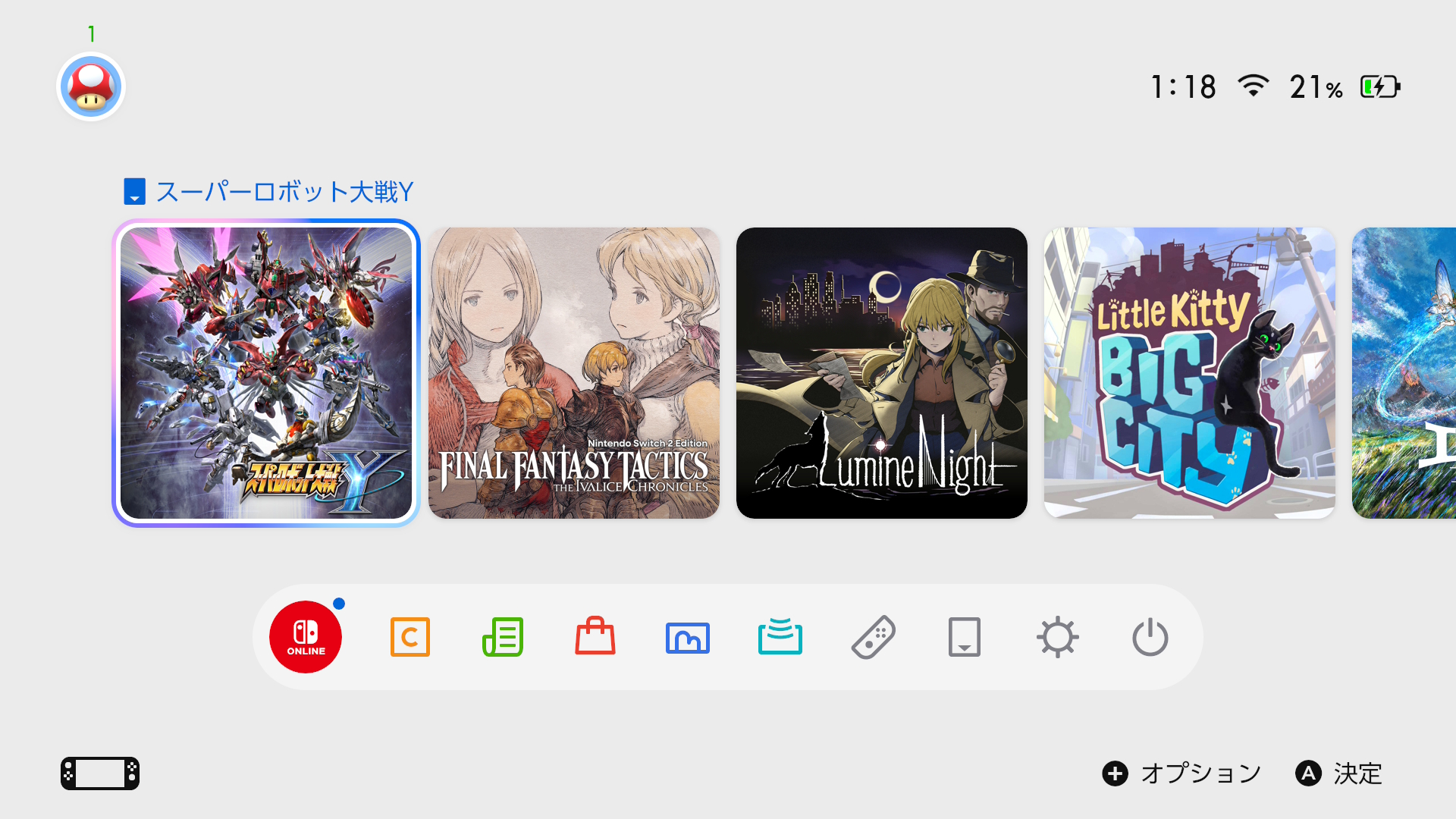Select the Lumine Night game tile
1456x819 pixels.
tap(882, 373)
